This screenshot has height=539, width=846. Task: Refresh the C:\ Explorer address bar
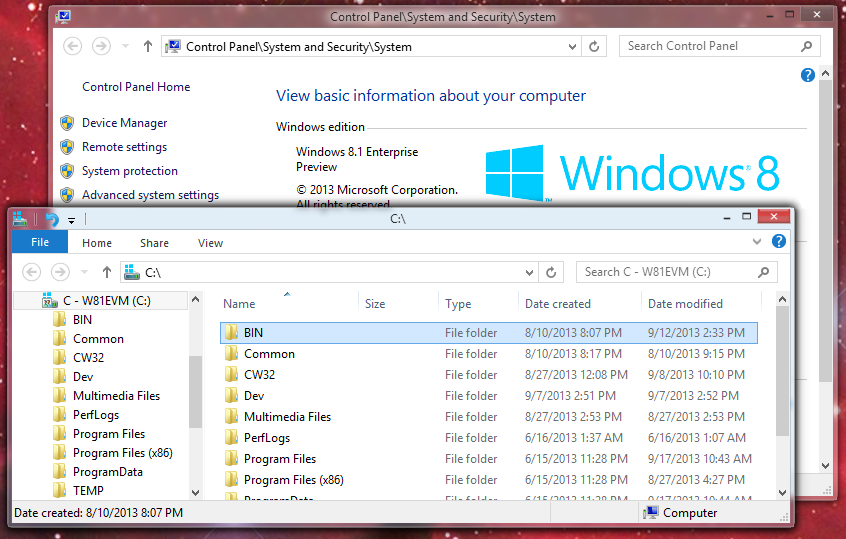551,272
